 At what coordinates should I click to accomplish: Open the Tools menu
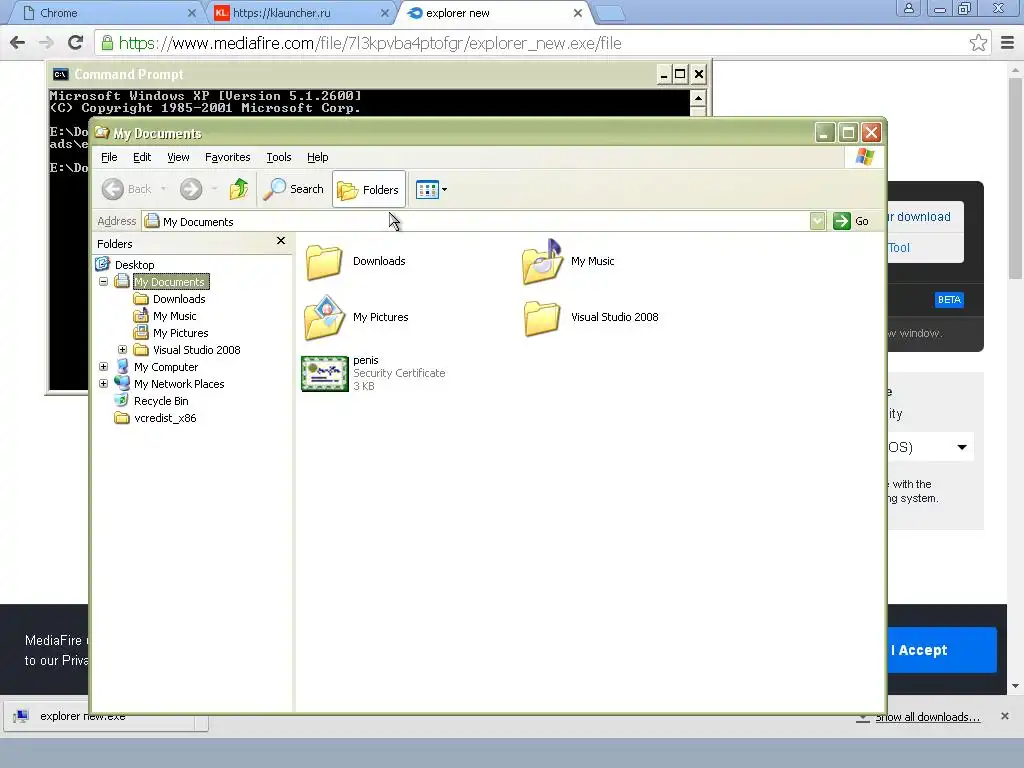click(279, 157)
